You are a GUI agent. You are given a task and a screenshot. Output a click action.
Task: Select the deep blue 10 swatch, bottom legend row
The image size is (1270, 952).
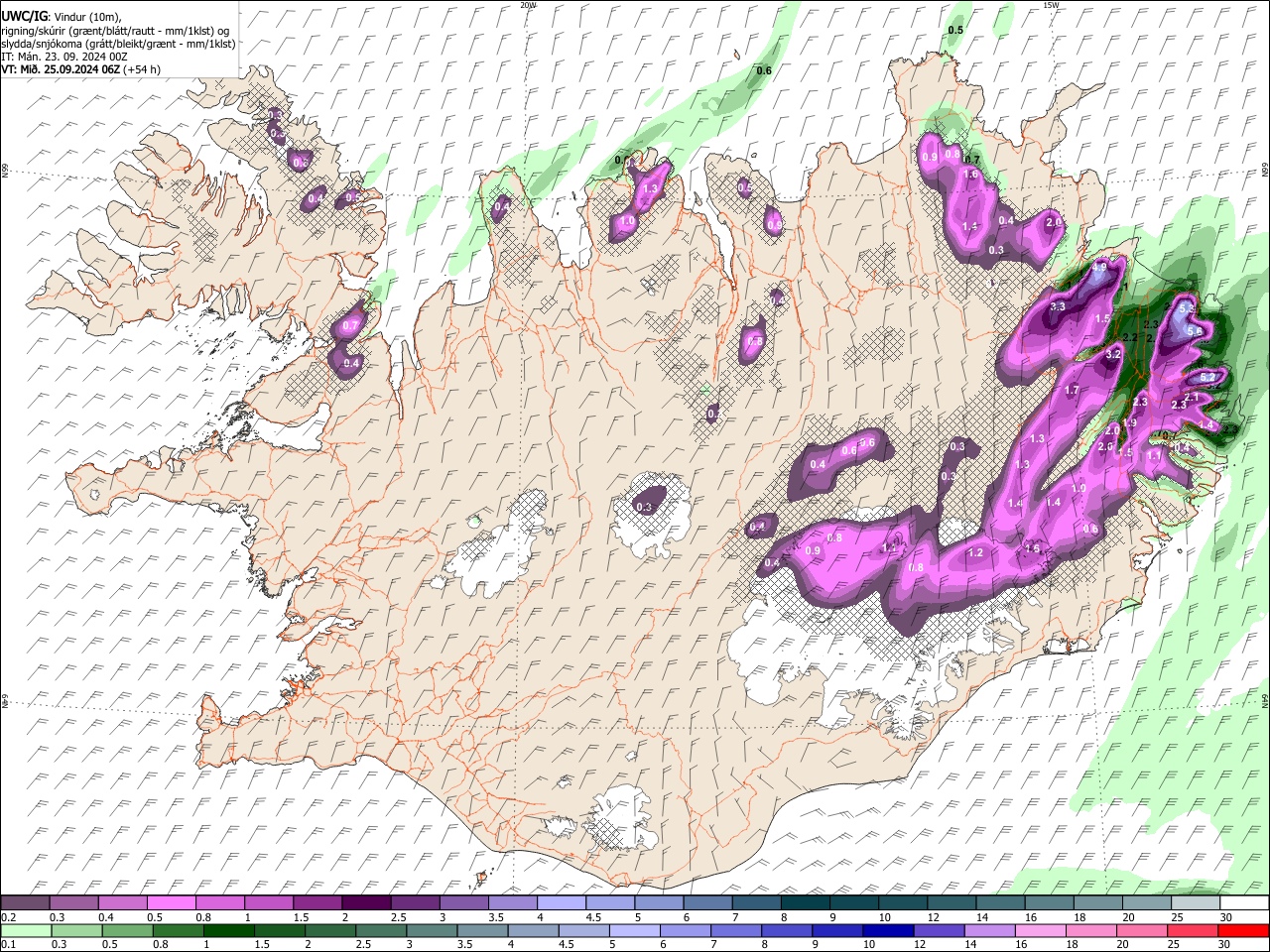tap(888, 930)
